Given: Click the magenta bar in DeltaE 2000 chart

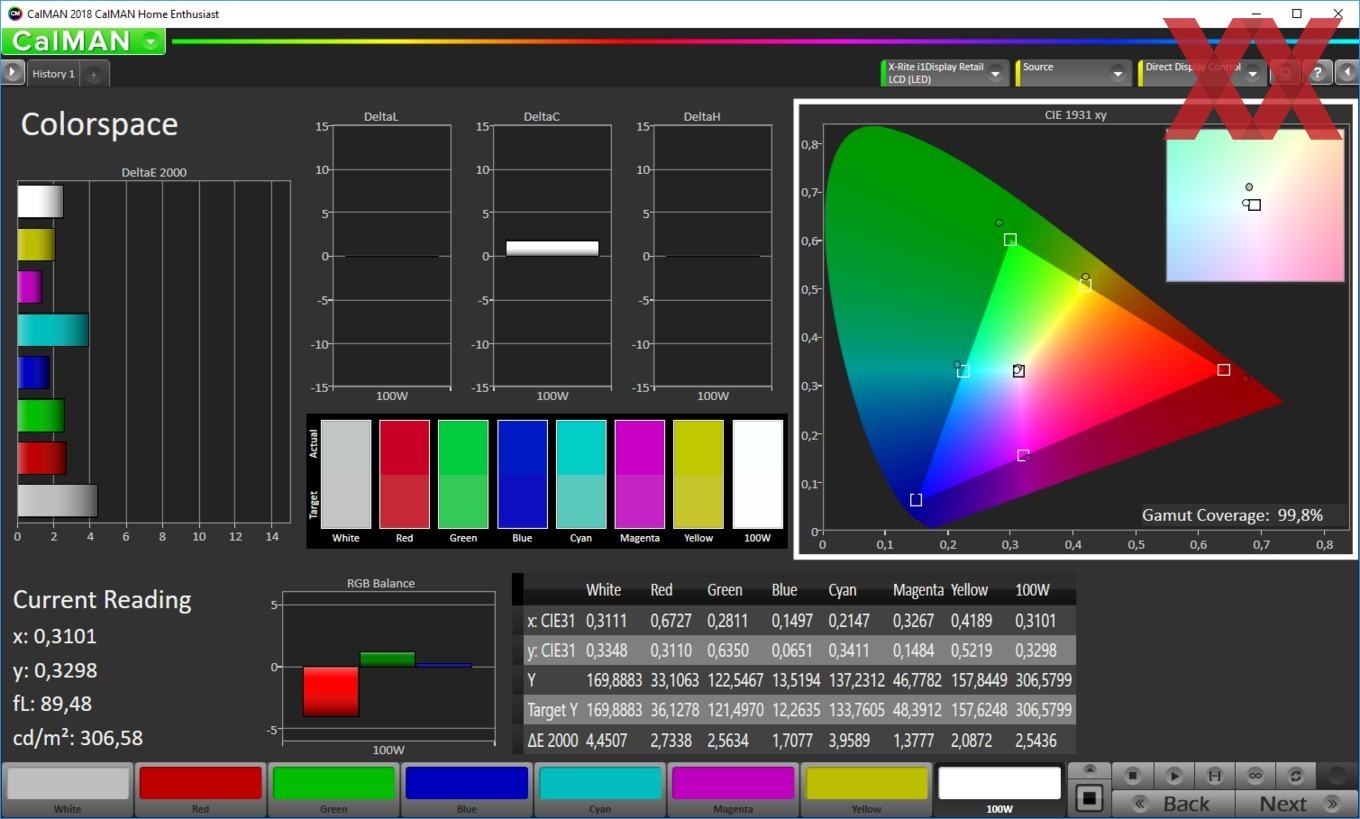Looking at the screenshot, I should [30, 287].
